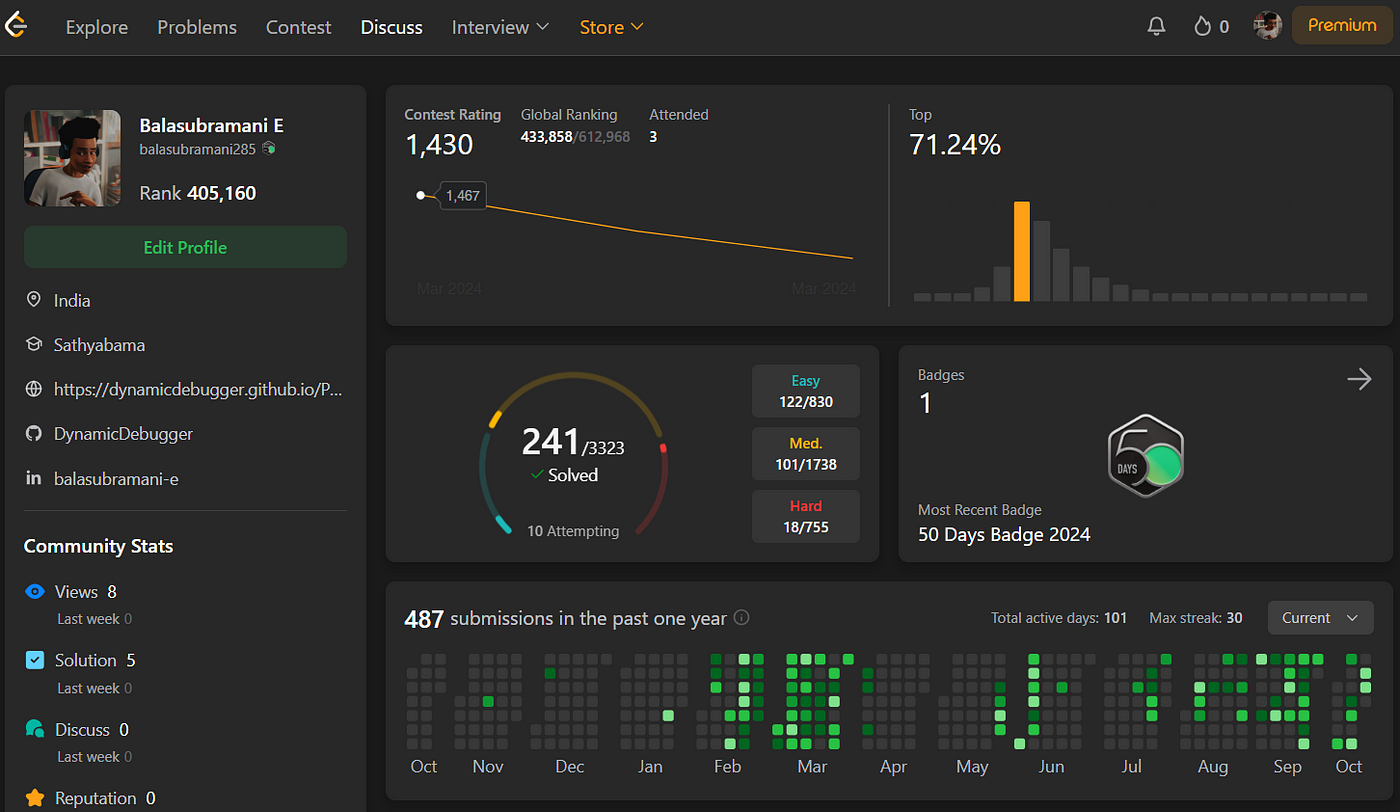Click the streak flame icon

(1202, 26)
